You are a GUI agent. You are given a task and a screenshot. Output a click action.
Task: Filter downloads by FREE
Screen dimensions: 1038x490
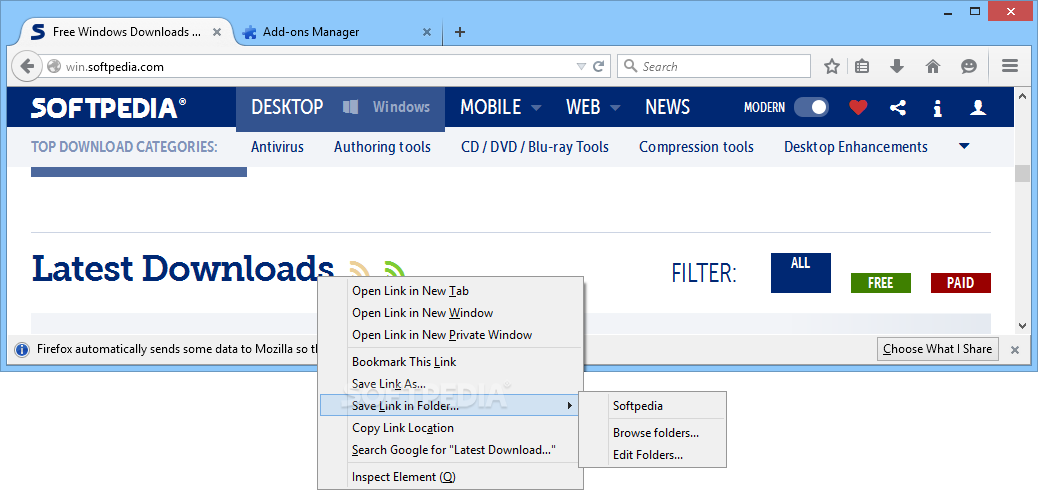point(880,283)
